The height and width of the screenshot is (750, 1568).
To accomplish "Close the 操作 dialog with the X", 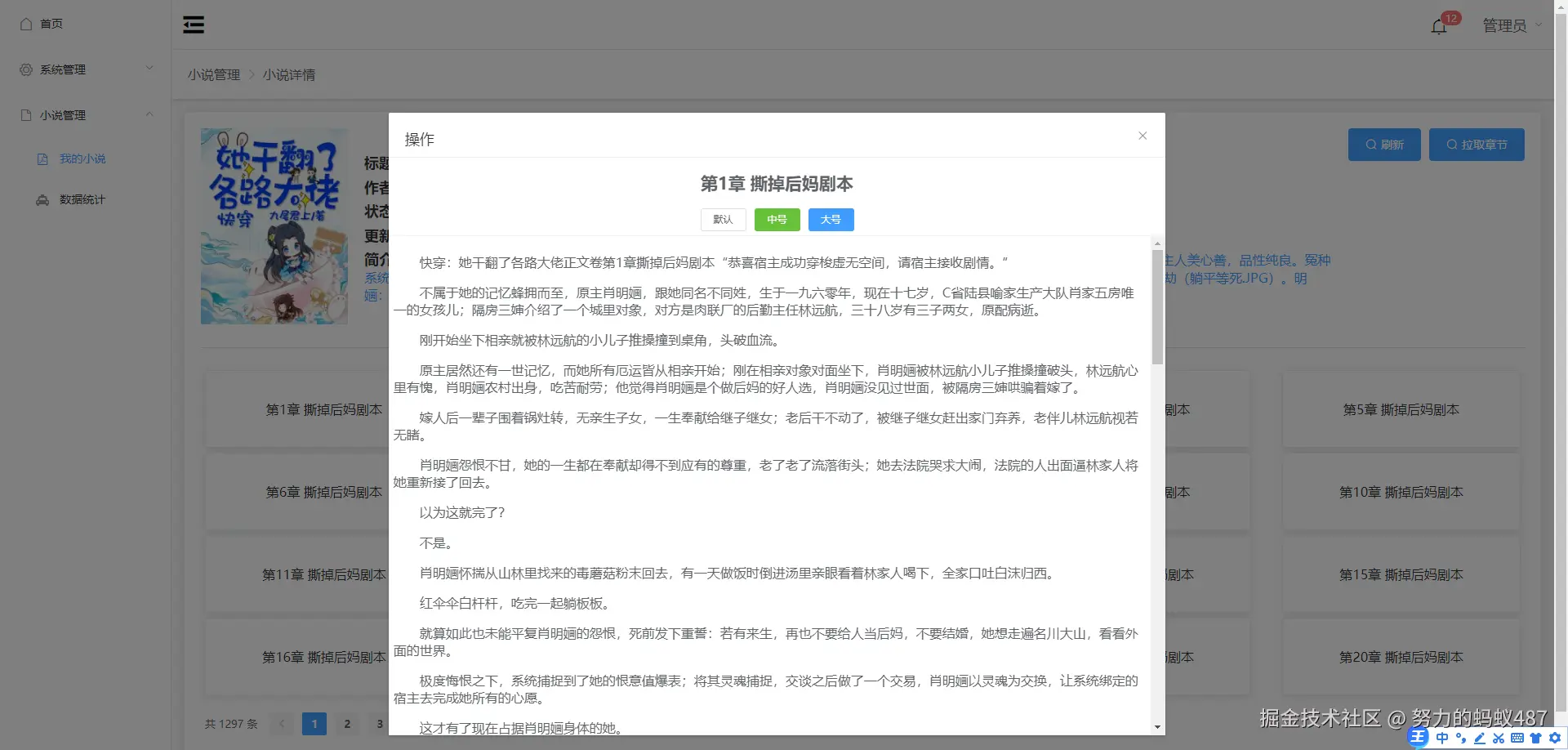I will (1143, 136).
